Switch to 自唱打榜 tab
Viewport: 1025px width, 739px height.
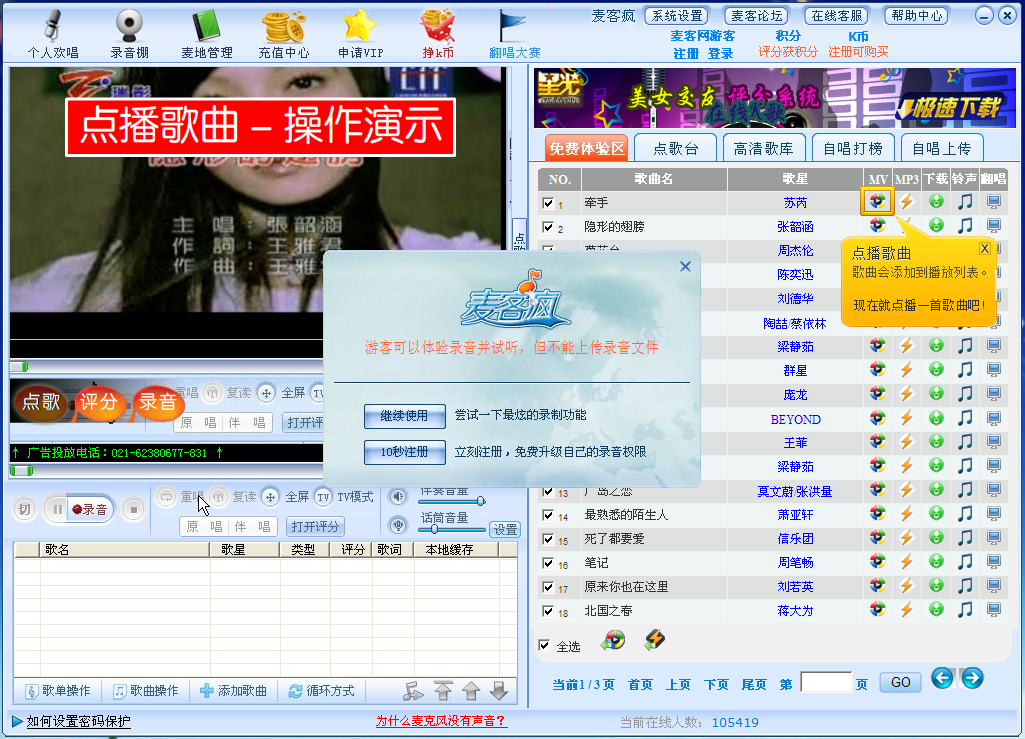click(852, 148)
